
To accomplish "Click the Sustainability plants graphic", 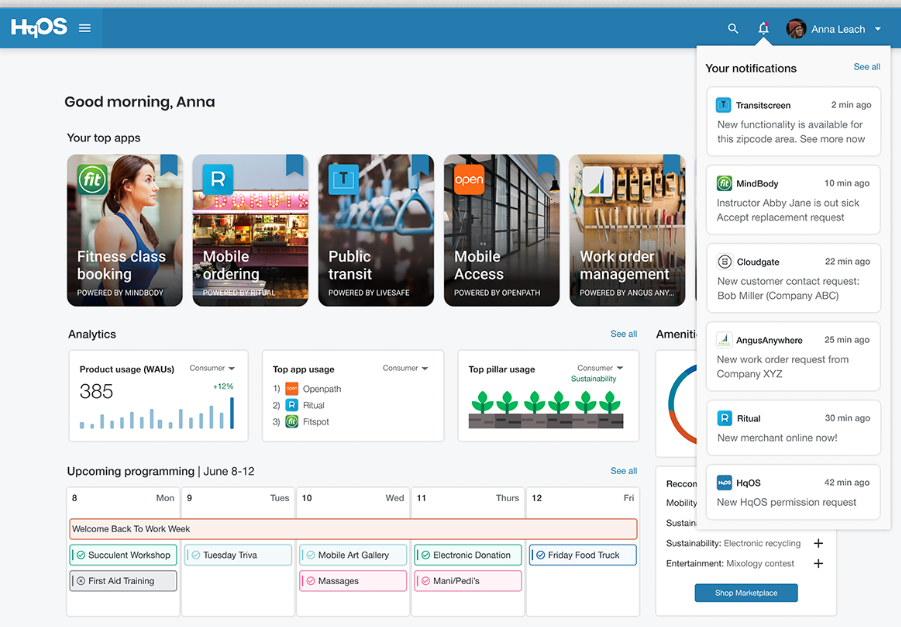I will point(545,409).
